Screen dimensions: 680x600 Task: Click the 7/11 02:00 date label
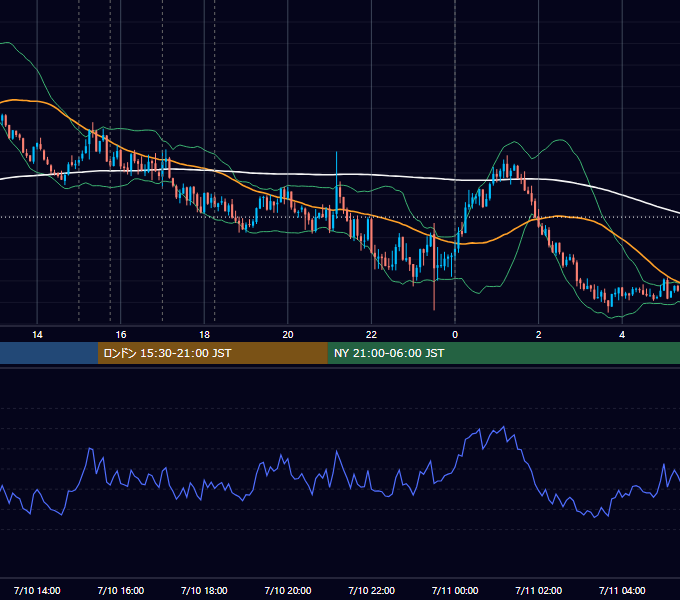tap(538, 590)
